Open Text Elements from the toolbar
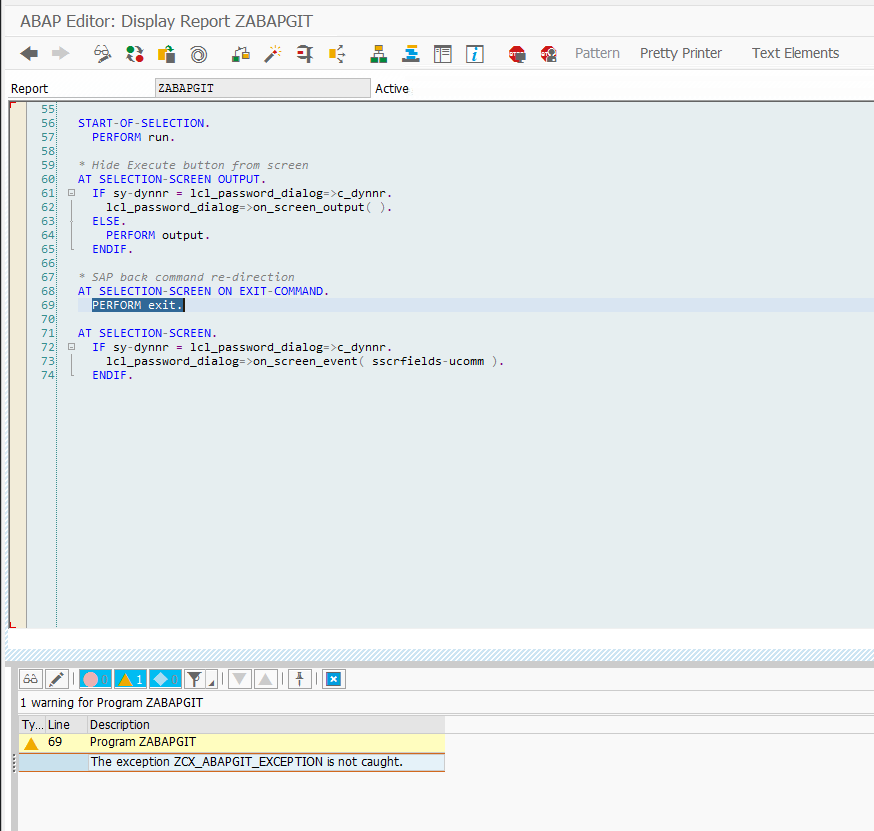Image resolution: width=874 pixels, height=831 pixels. click(x=795, y=54)
